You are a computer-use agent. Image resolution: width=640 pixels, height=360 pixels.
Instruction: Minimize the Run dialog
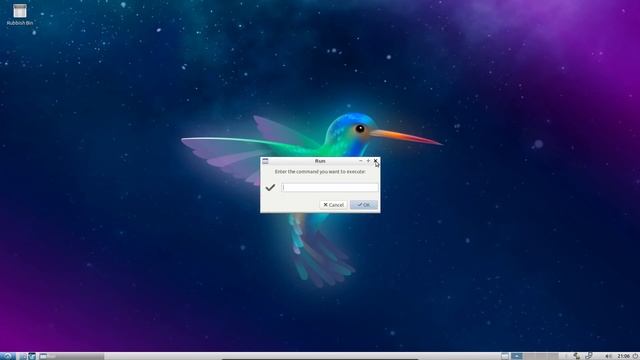click(360, 161)
